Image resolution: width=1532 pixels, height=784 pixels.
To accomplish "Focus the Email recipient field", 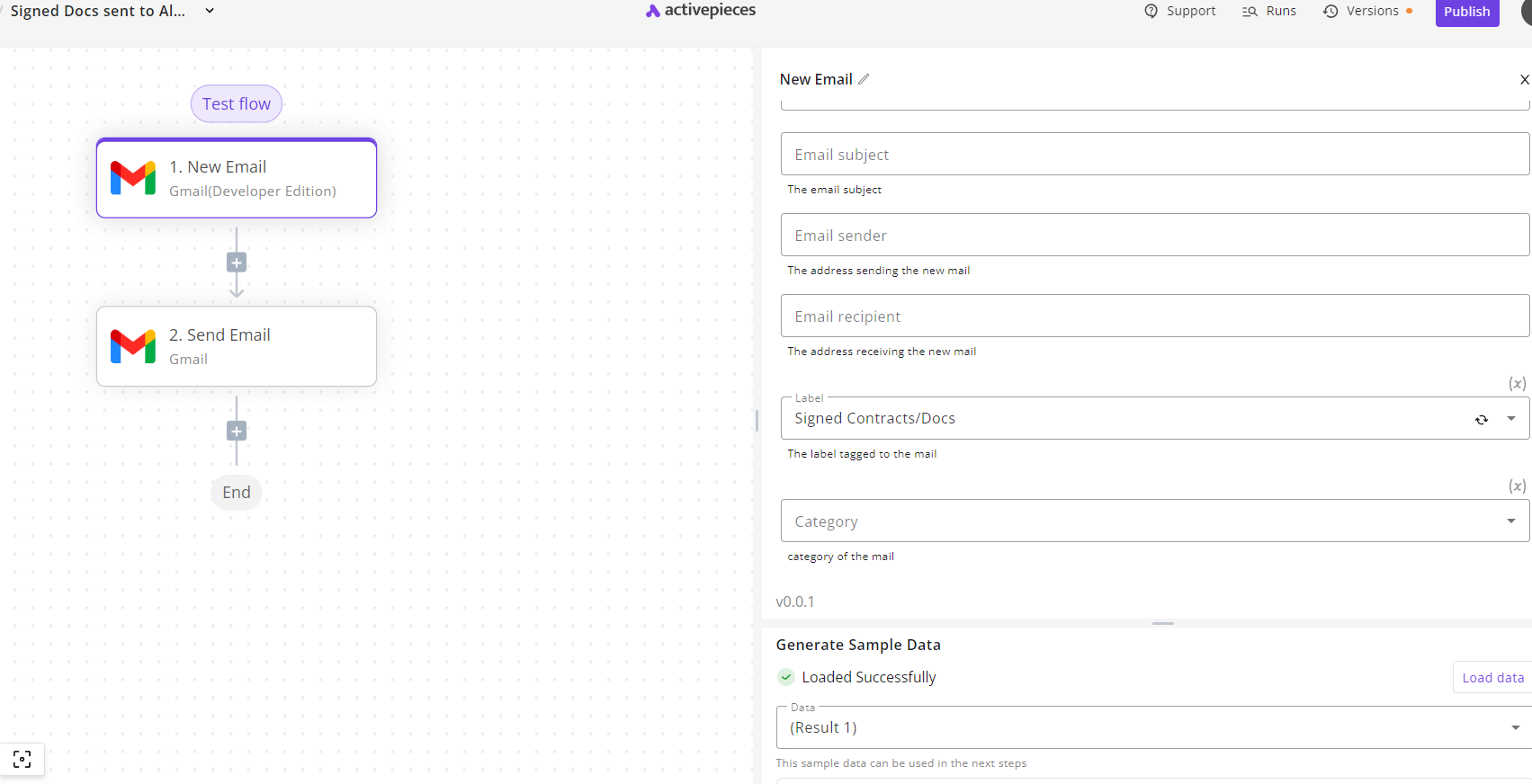I will [x=1155, y=316].
